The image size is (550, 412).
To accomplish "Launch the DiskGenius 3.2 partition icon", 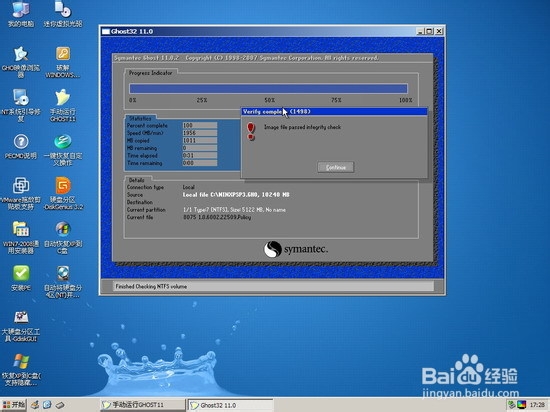I will (63, 193).
